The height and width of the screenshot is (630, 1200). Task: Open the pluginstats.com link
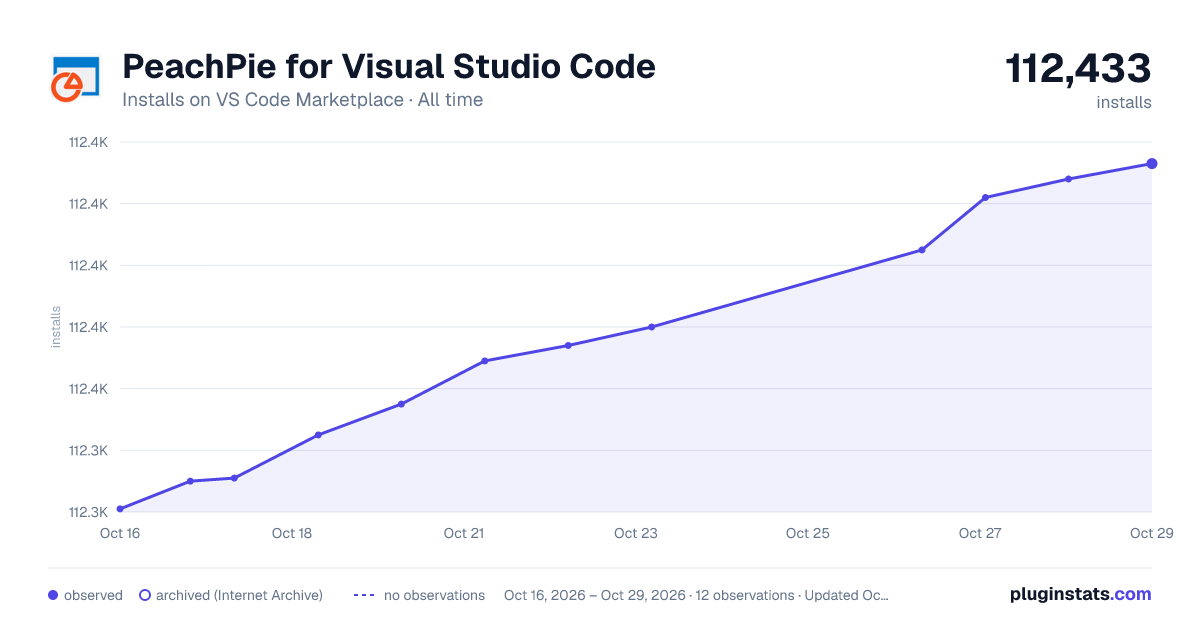1081,594
